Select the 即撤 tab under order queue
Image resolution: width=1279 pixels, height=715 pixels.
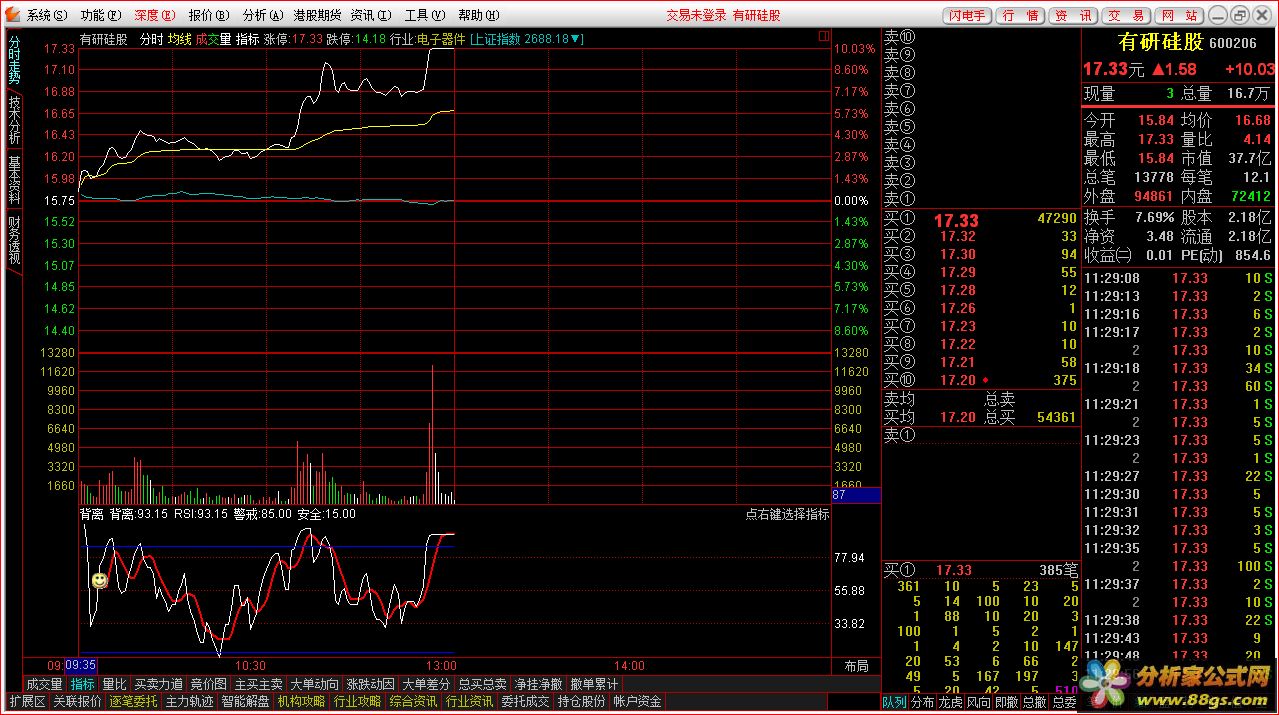tap(1006, 703)
